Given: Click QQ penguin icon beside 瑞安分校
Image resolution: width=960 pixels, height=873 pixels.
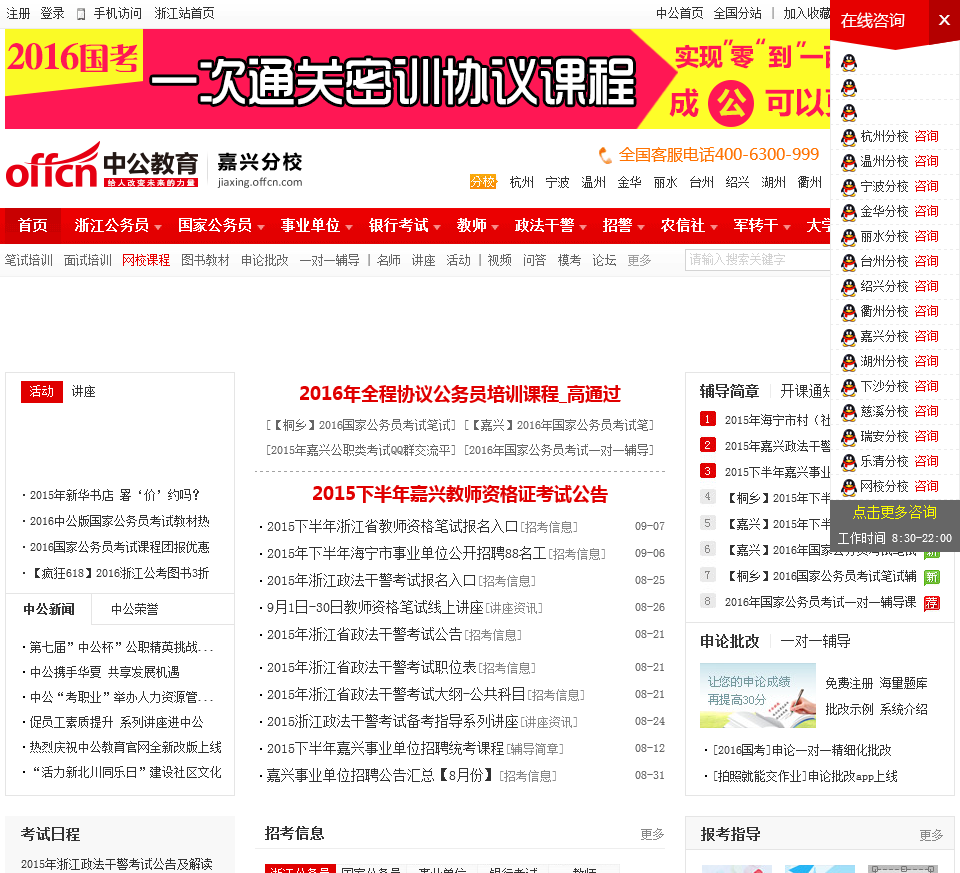Looking at the screenshot, I should click(x=849, y=437).
